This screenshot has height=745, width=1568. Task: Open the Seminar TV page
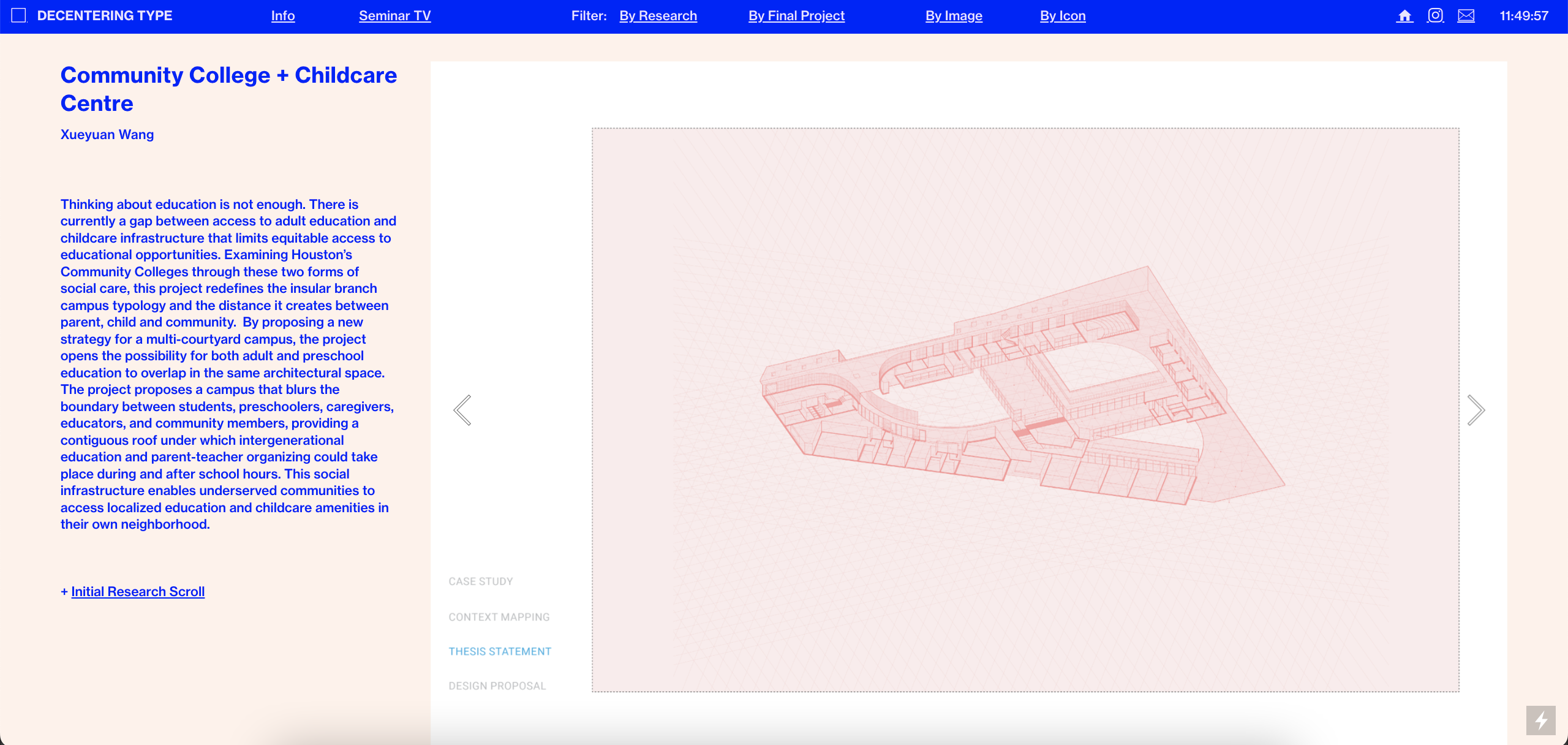click(x=395, y=16)
